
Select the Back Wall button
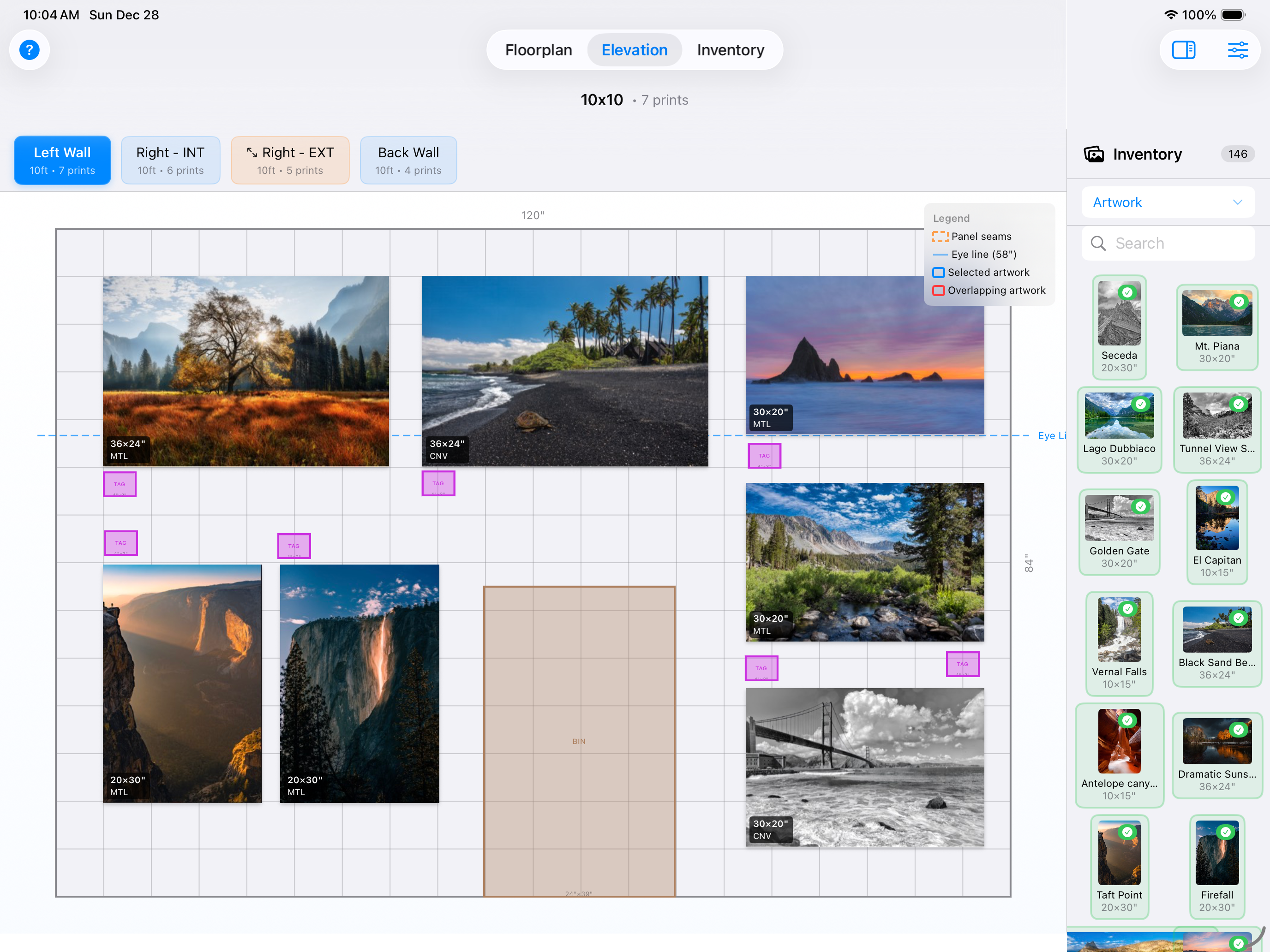pyautogui.click(x=408, y=160)
